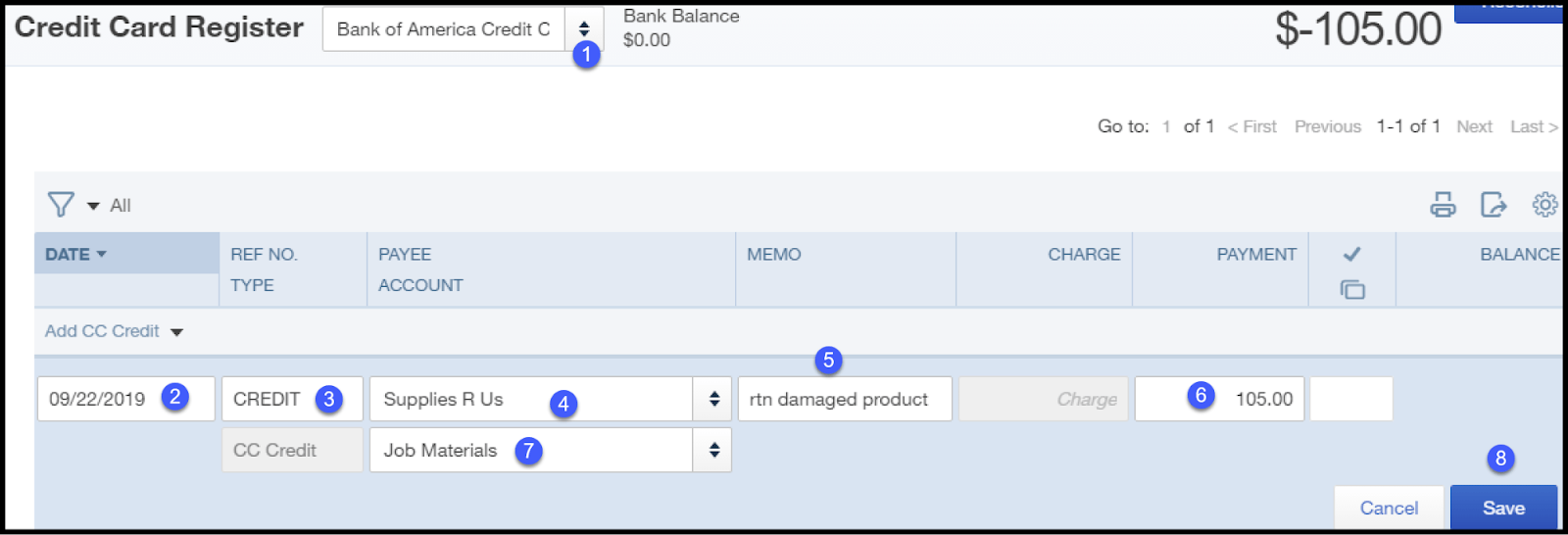Click the Save button
The width and height of the screenshot is (1568, 535).
coord(1503,508)
